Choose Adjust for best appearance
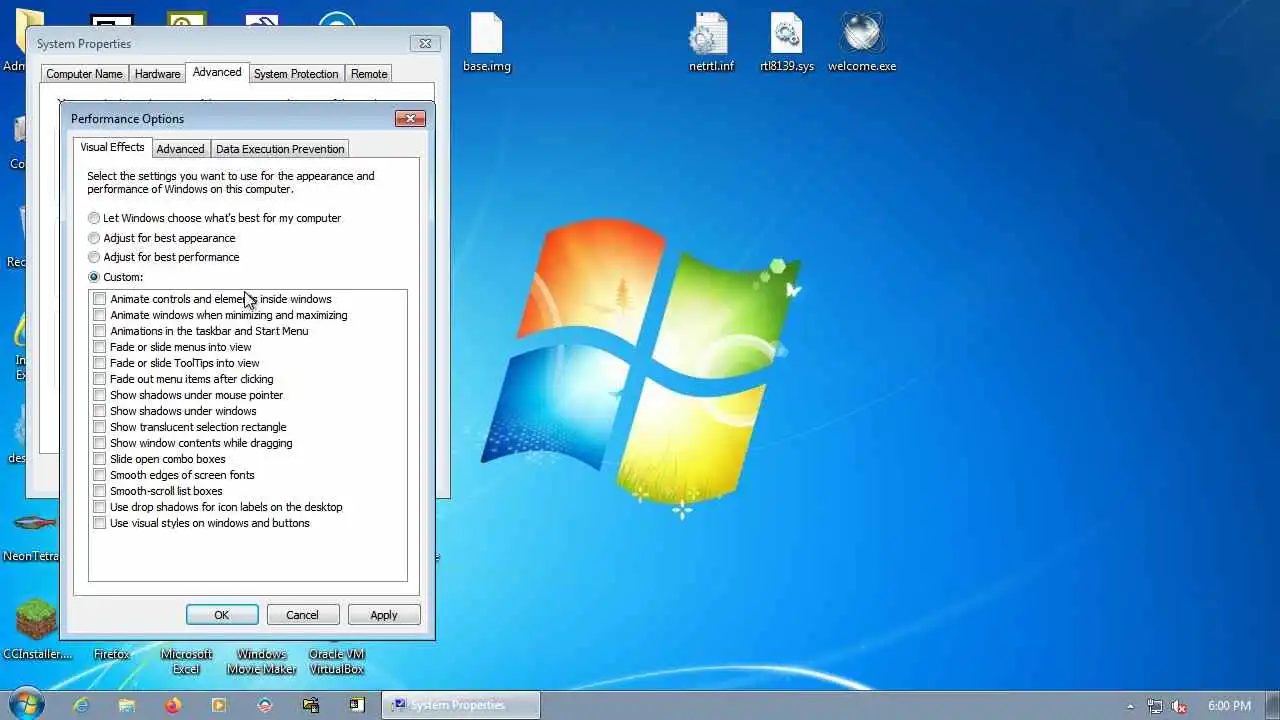 (162, 238)
